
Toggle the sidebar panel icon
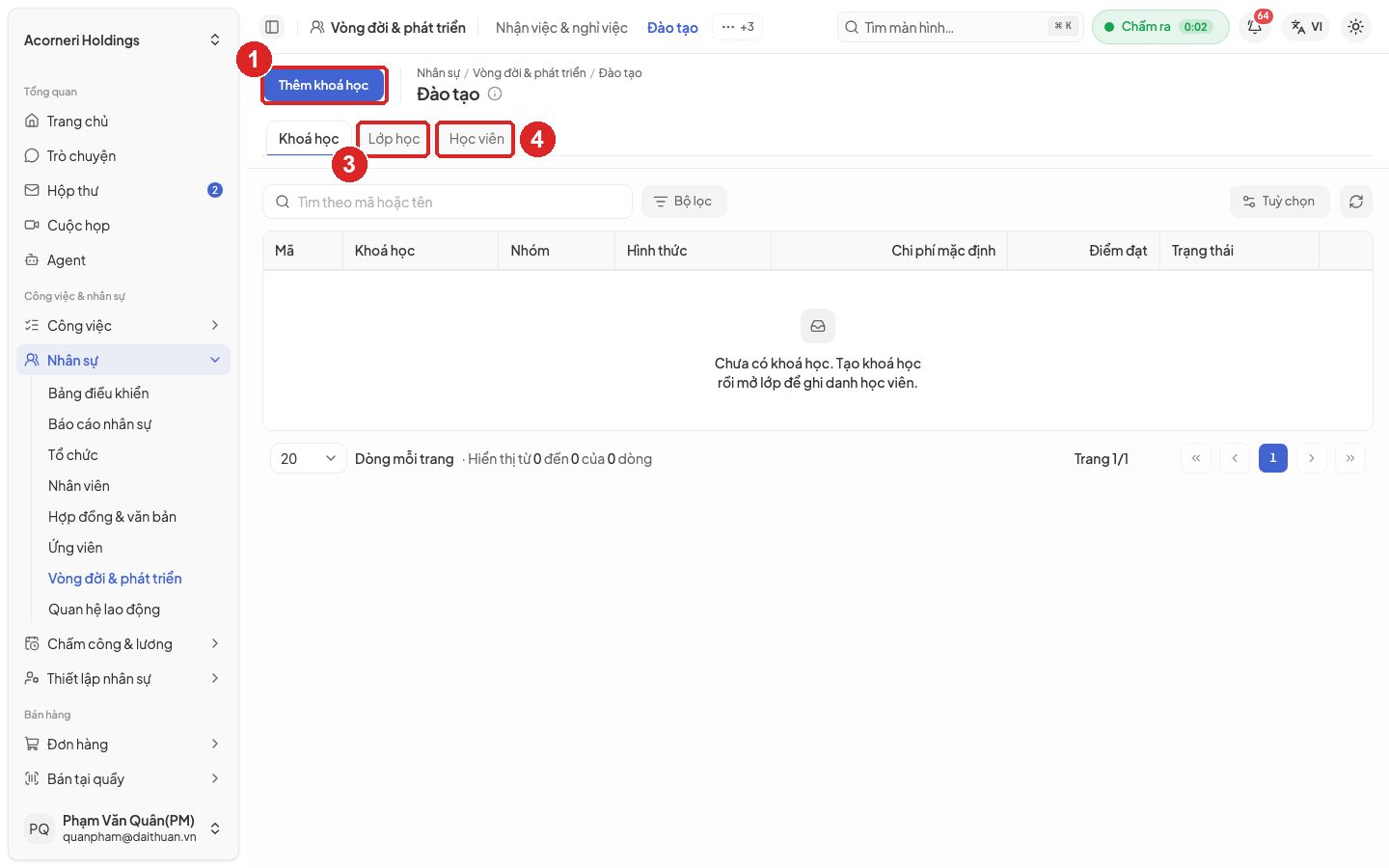[272, 27]
